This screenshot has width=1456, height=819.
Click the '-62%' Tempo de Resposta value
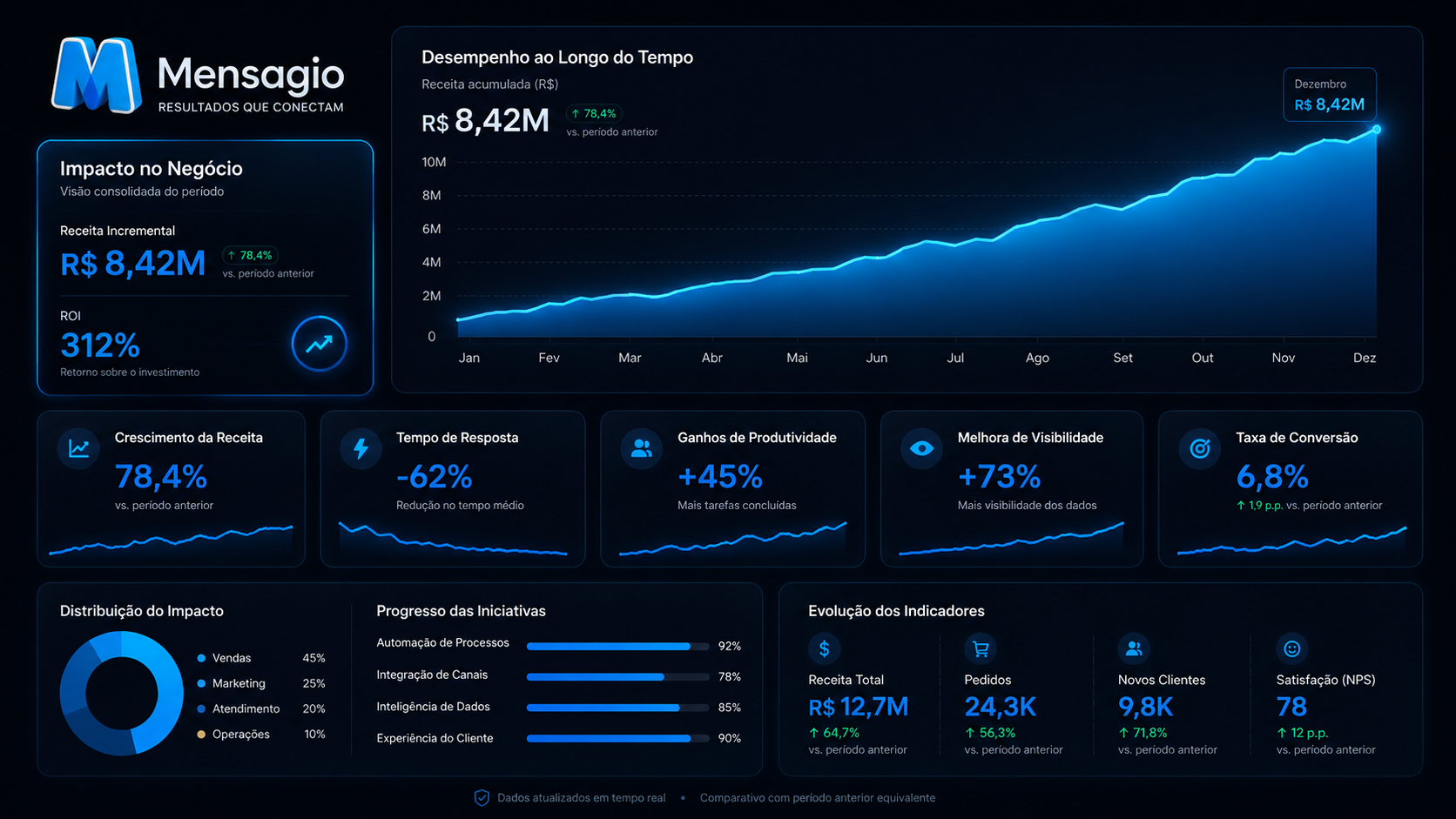click(x=435, y=477)
